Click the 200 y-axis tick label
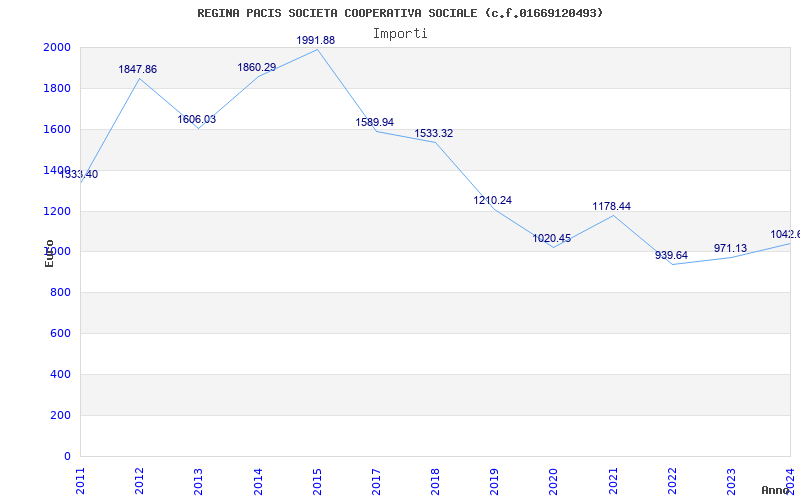800x500 pixels. [x=60, y=415]
